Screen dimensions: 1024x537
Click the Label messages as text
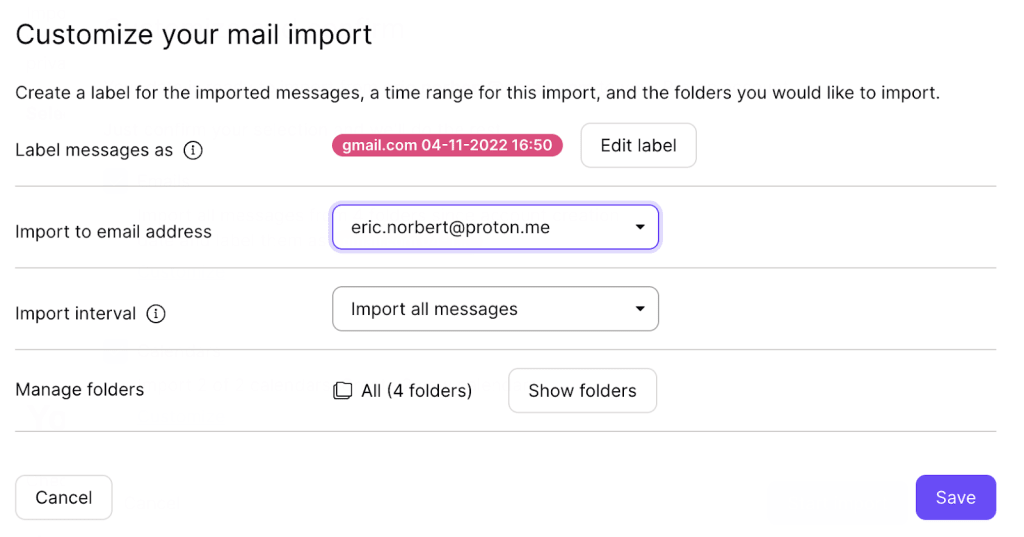[x=94, y=150]
